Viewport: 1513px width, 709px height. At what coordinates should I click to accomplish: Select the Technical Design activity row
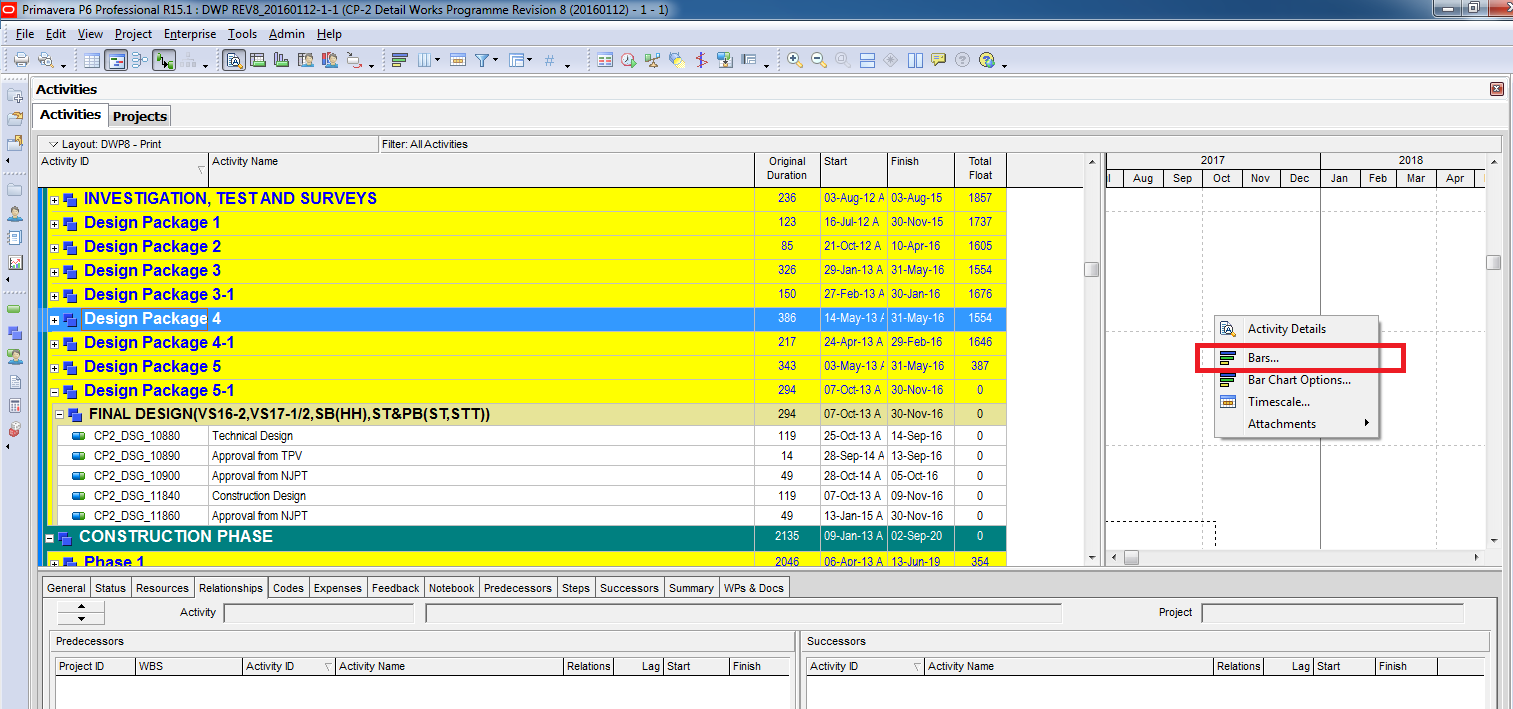click(252, 436)
